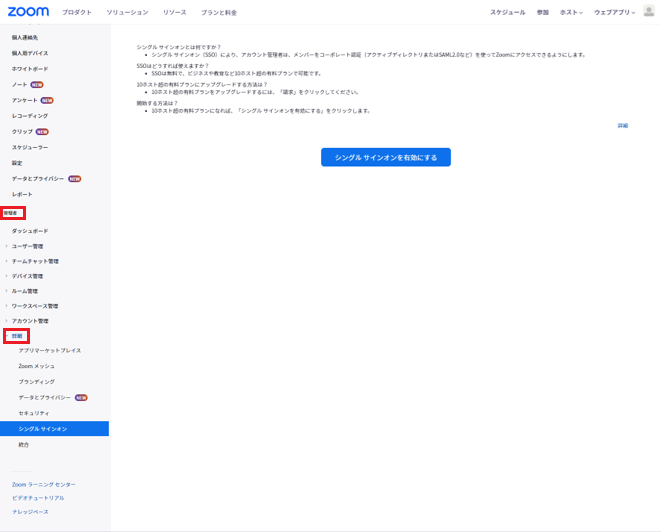The width and height of the screenshot is (661, 532).
Task: Open プロダクト in top navigation
Action: click(x=76, y=12)
